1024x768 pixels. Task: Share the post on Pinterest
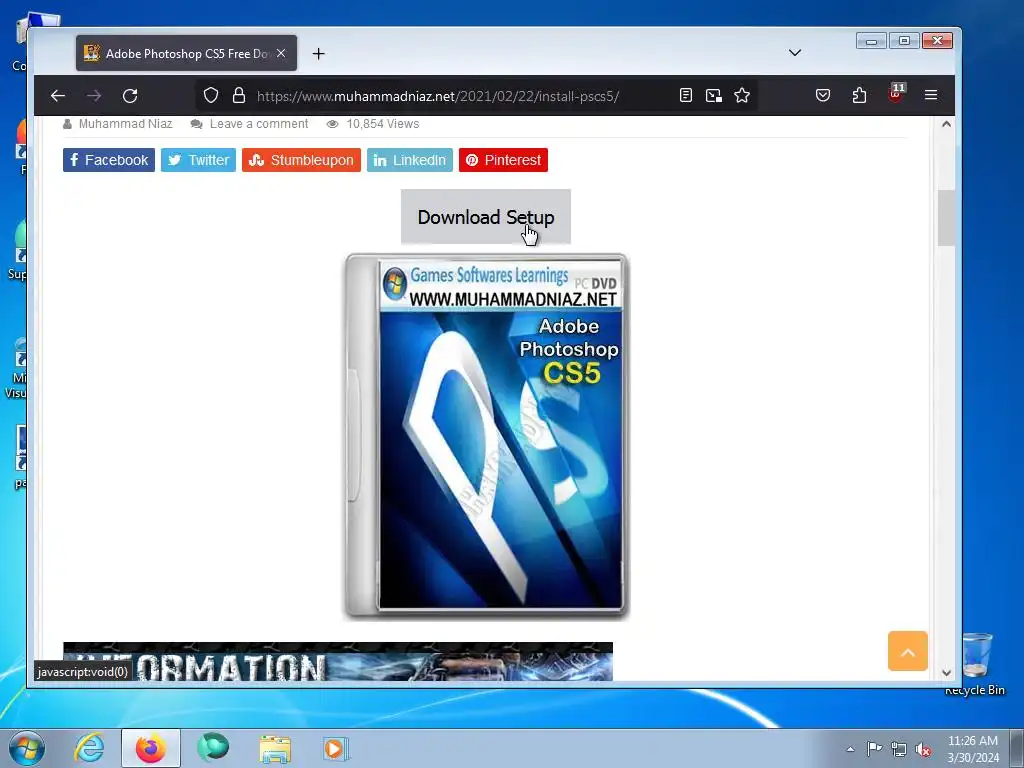504,160
